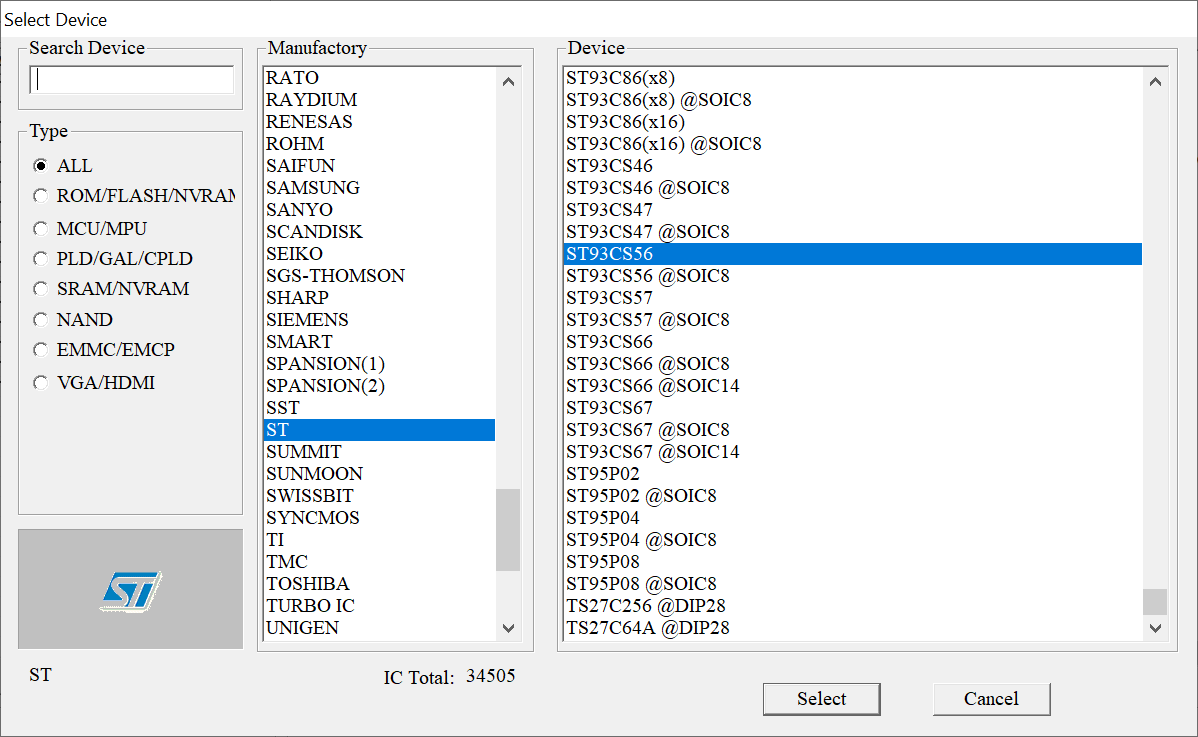Choose device ST93C86(x16) @SOIC8
Viewport: 1198px width, 737px height.
coord(853,144)
